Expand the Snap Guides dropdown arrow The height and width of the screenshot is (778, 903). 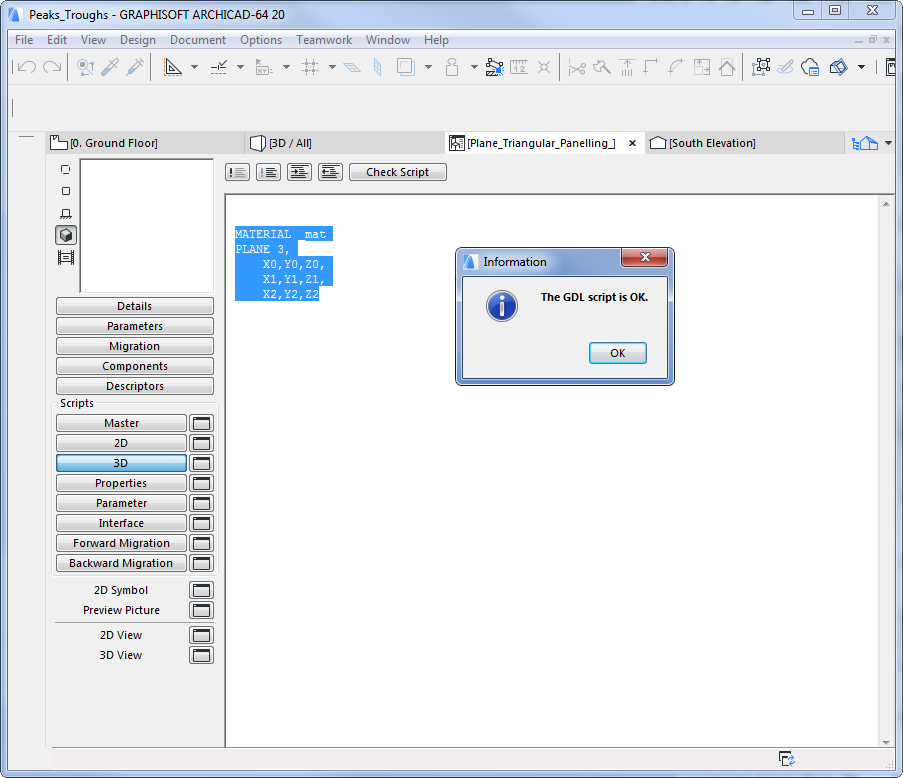coord(240,67)
